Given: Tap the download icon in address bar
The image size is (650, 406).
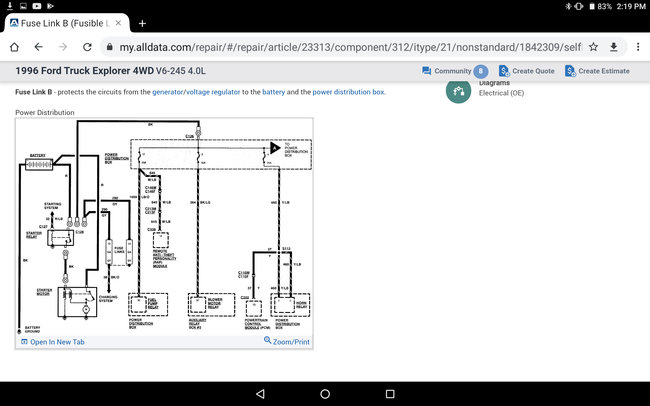Looking at the screenshot, I should [x=614, y=47].
